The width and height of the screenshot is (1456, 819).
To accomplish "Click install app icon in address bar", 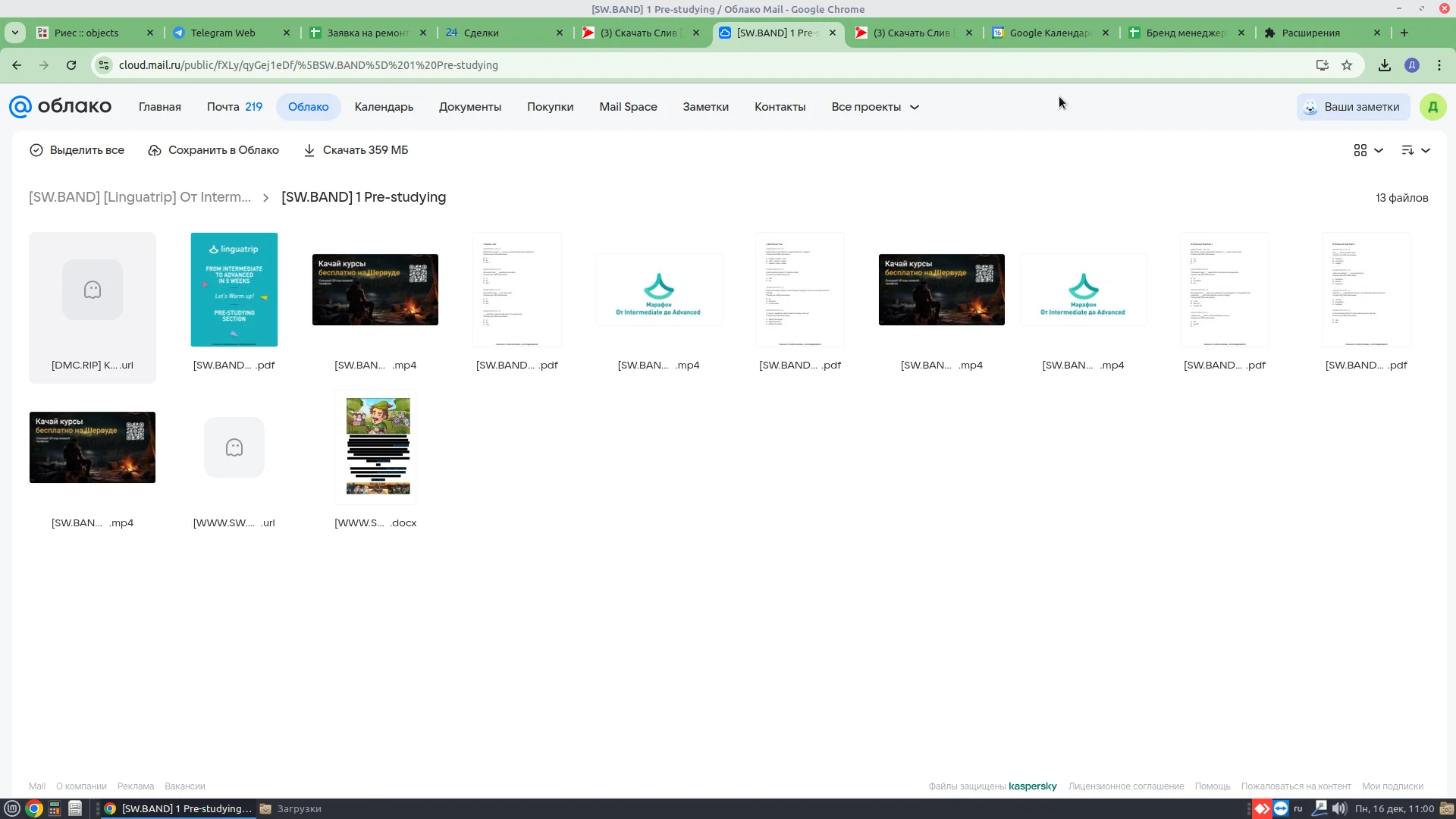I will coord(1323,65).
